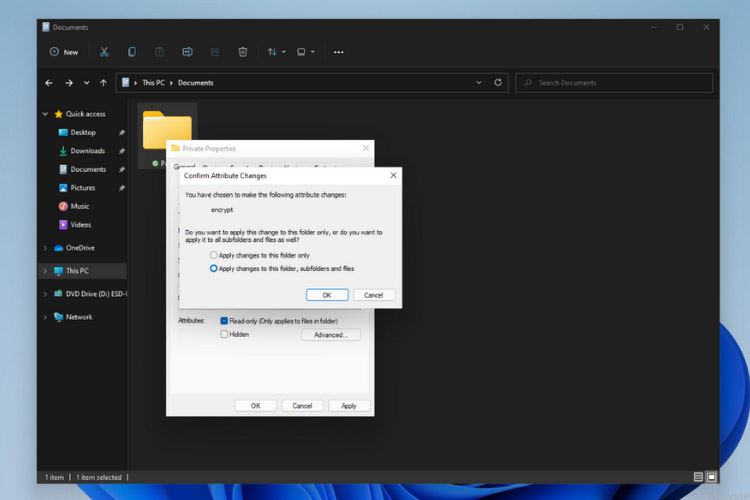Toggle the Read-only attribute checkbox

tap(224, 321)
